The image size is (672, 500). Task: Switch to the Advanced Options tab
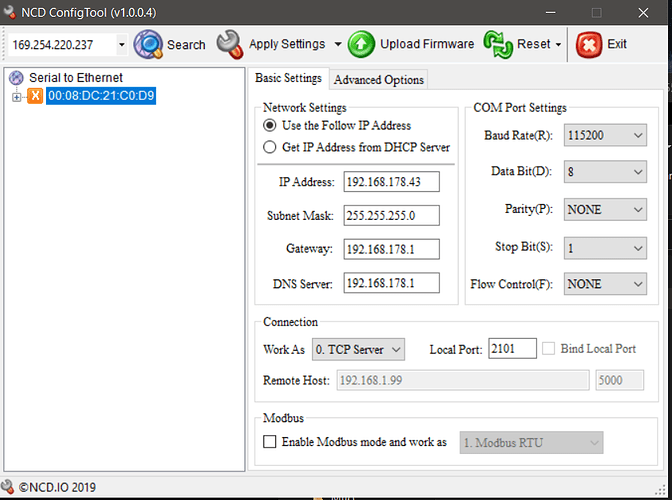(x=379, y=80)
